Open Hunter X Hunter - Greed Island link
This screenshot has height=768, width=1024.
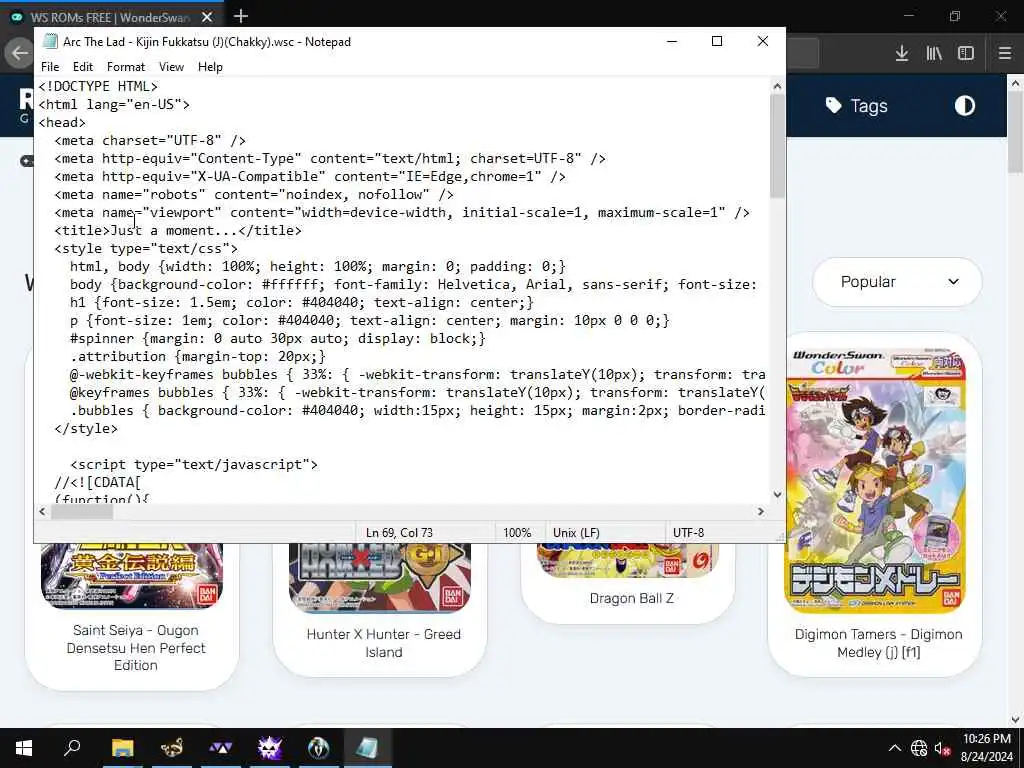coord(383,643)
